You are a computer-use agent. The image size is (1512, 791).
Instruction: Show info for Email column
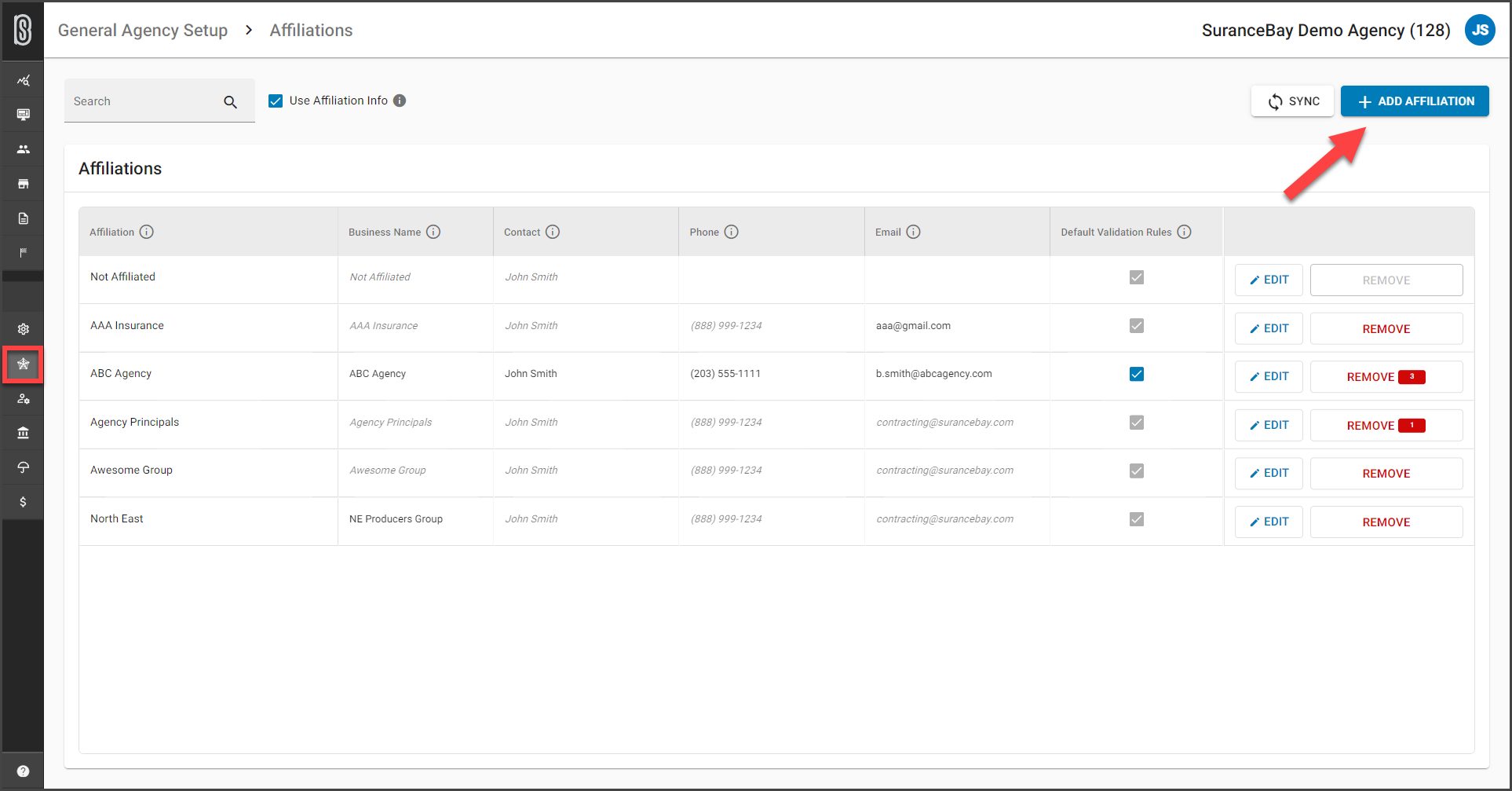(x=913, y=232)
